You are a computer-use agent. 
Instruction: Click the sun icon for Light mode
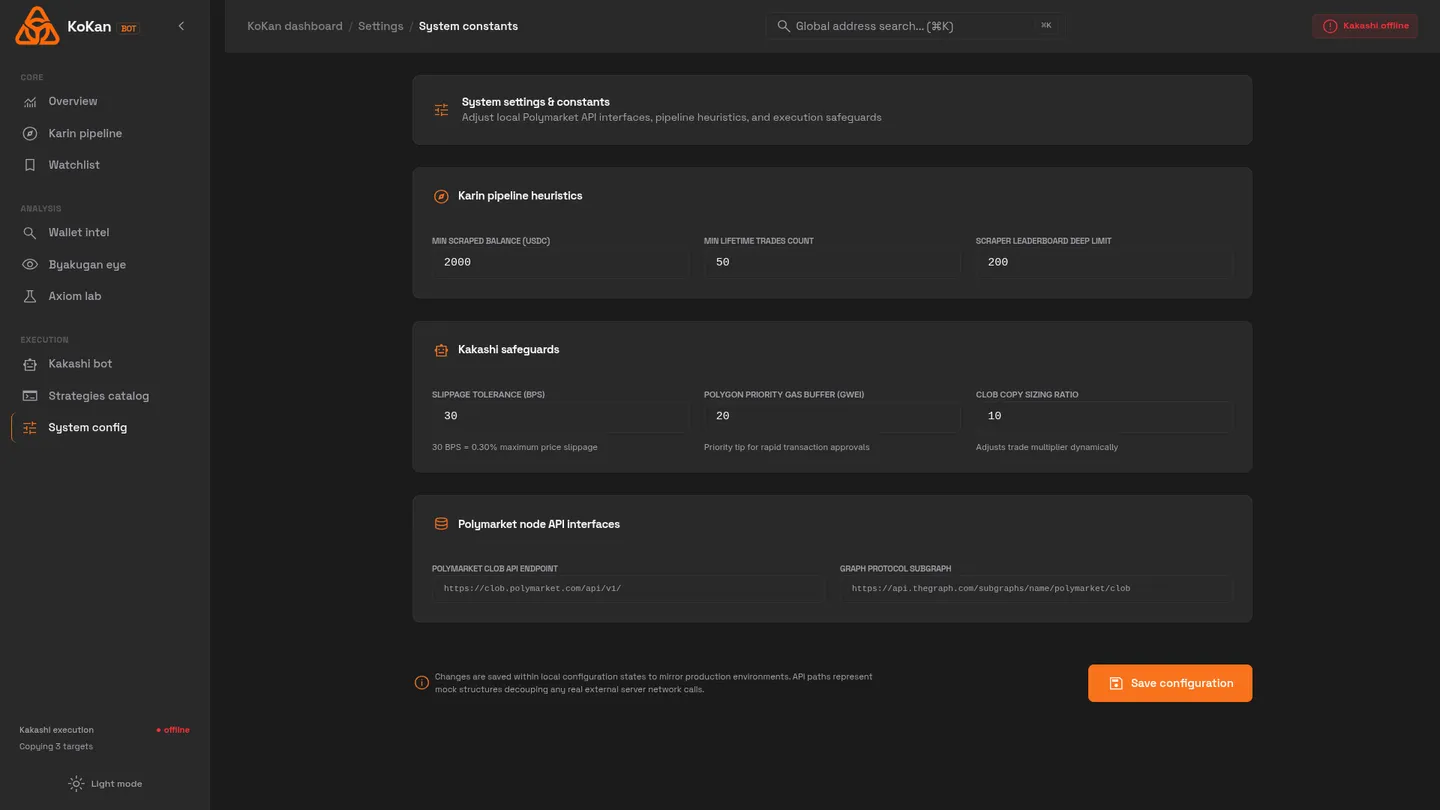tap(76, 784)
